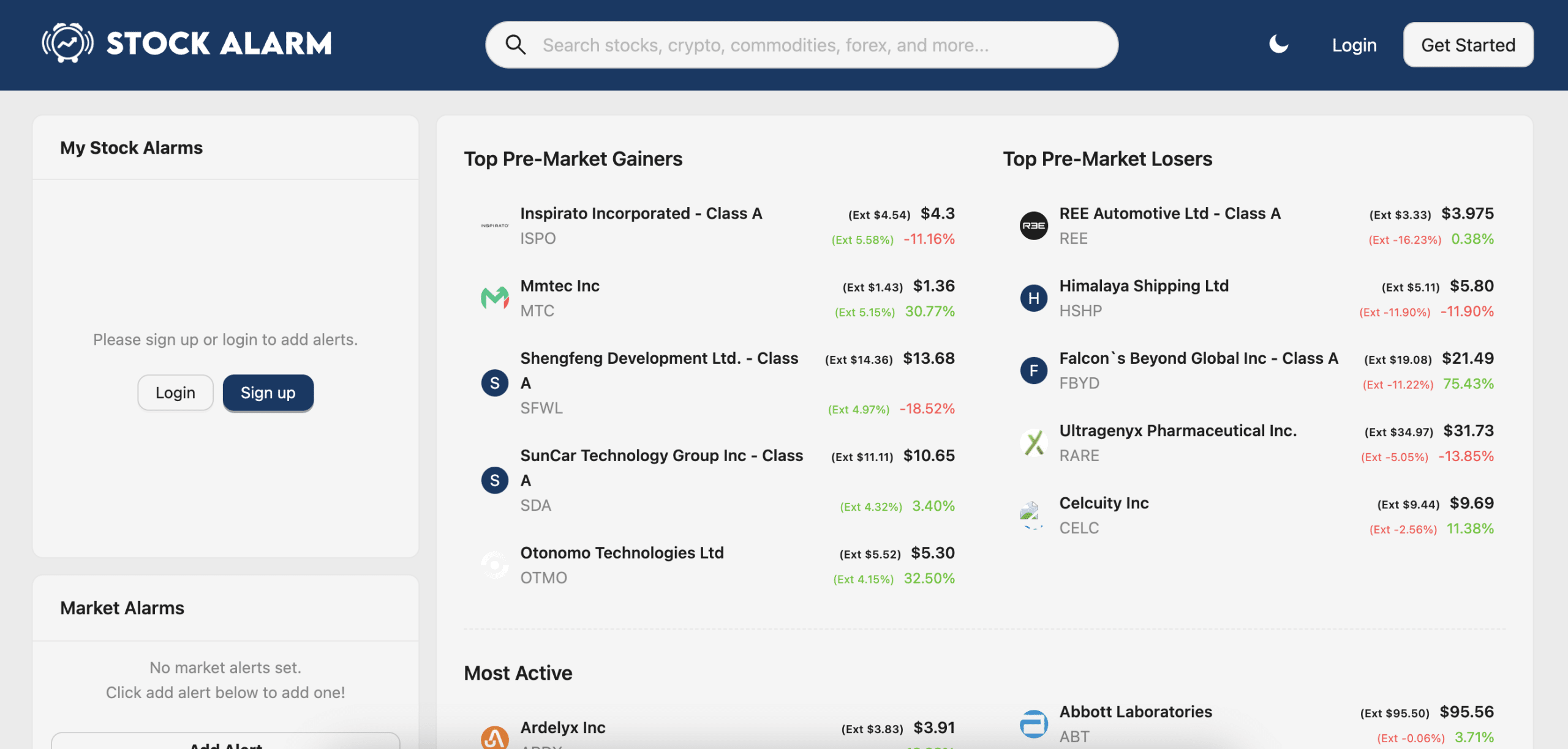Click the $4.3 price for Inspirato
Image resolution: width=1568 pixels, height=749 pixels.
[938, 214]
